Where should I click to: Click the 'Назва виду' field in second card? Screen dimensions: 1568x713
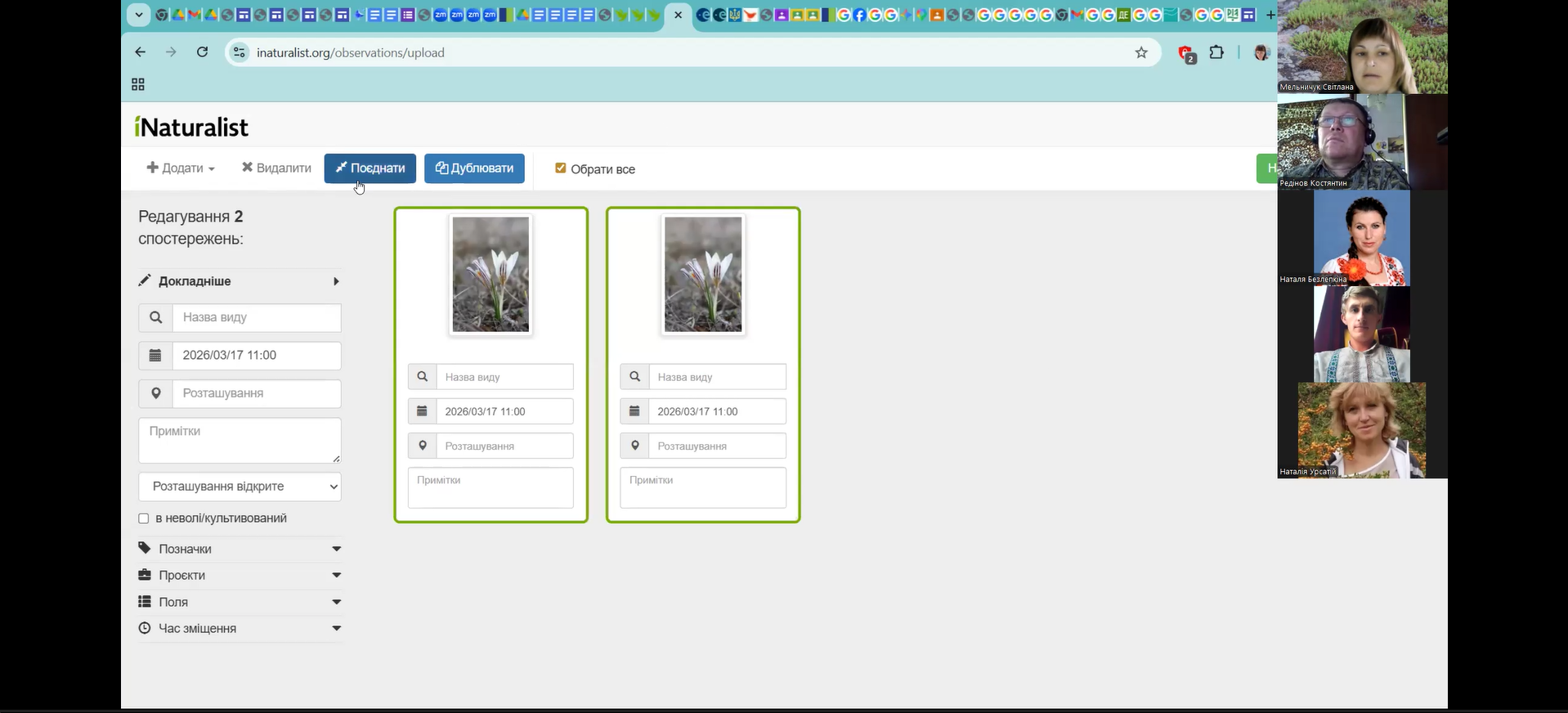pyautogui.click(x=717, y=377)
